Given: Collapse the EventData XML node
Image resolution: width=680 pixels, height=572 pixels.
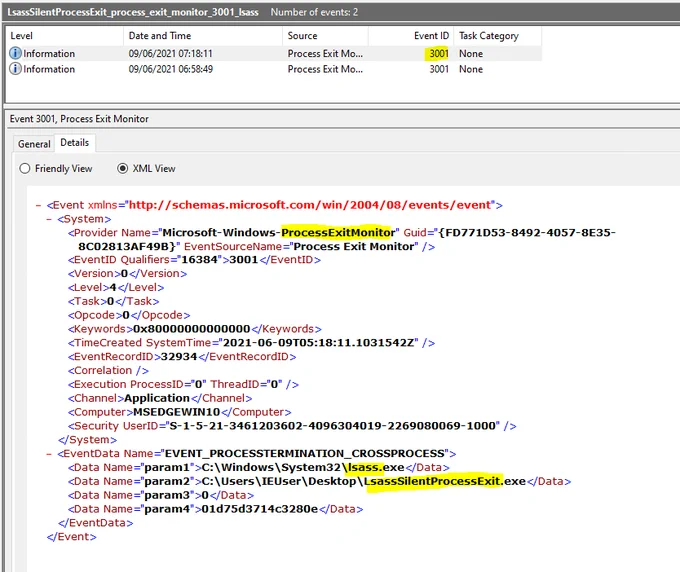Looking at the screenshot, I should (49, 454).
